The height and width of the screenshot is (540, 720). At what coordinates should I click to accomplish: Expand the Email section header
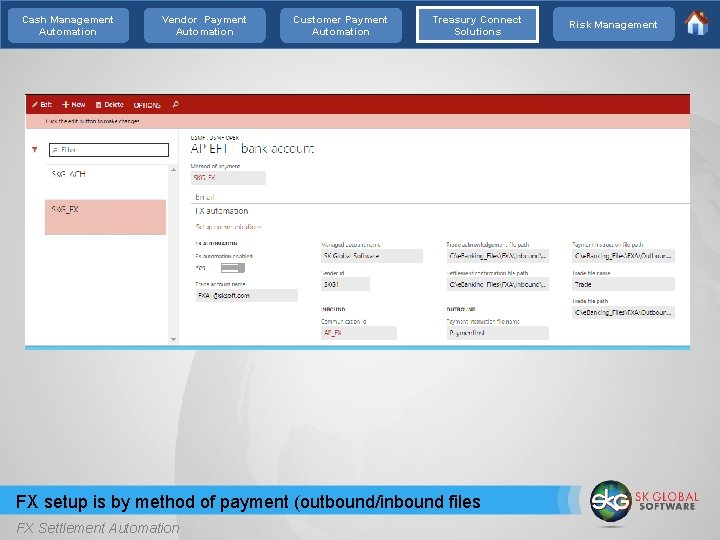[204, 197]
